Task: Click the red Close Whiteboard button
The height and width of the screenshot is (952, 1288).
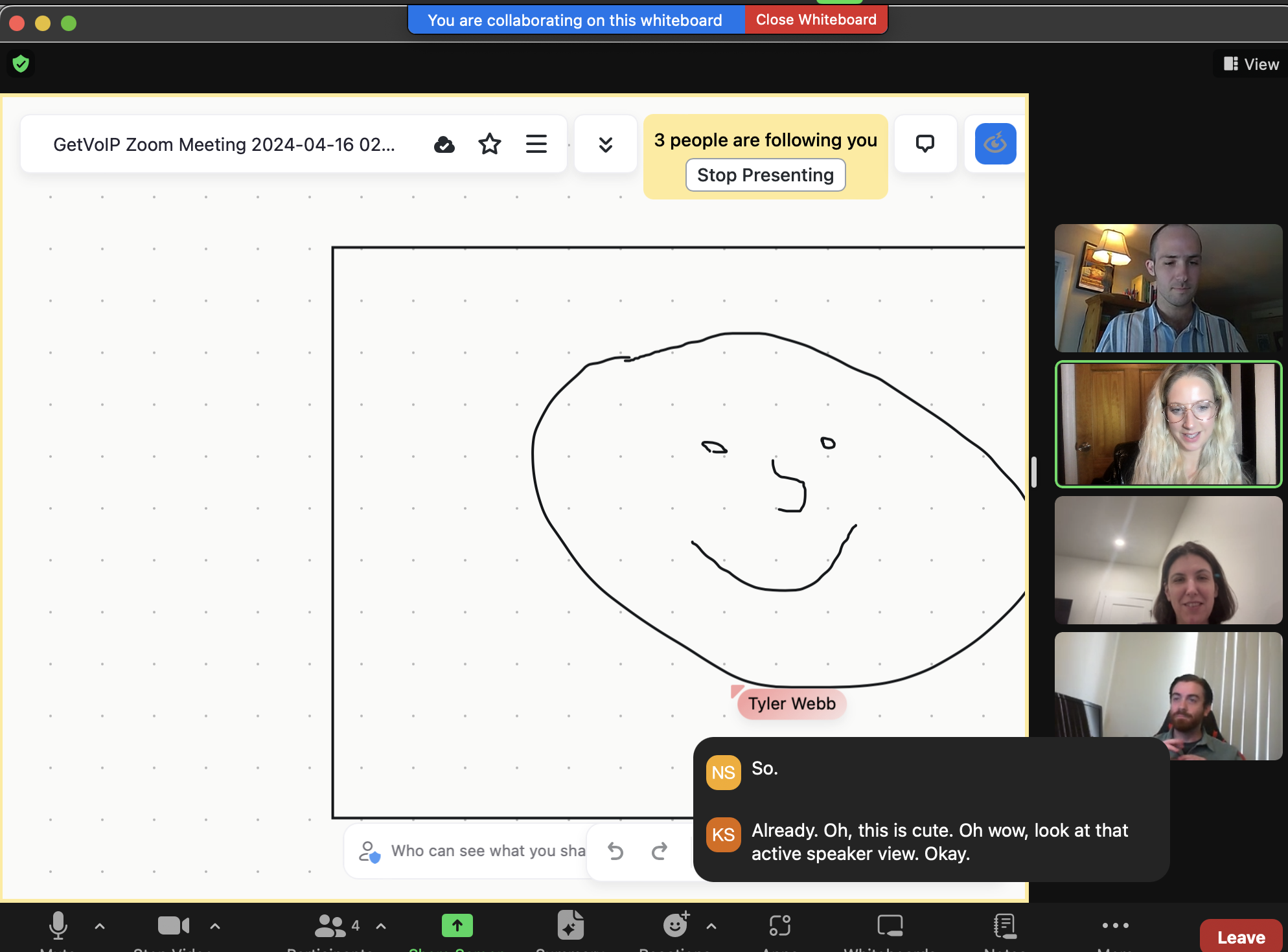Action: [x=816, y=20]
